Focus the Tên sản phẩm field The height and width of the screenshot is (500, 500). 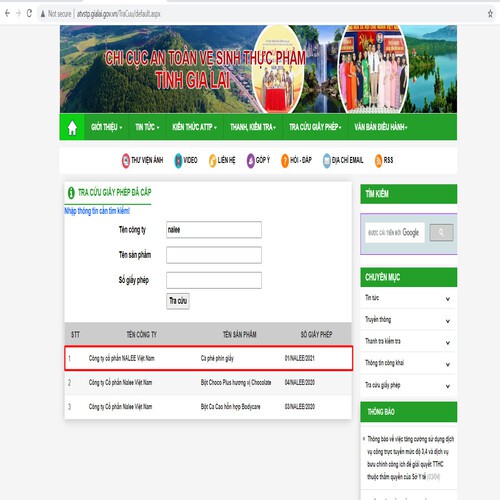click(214, 255)
